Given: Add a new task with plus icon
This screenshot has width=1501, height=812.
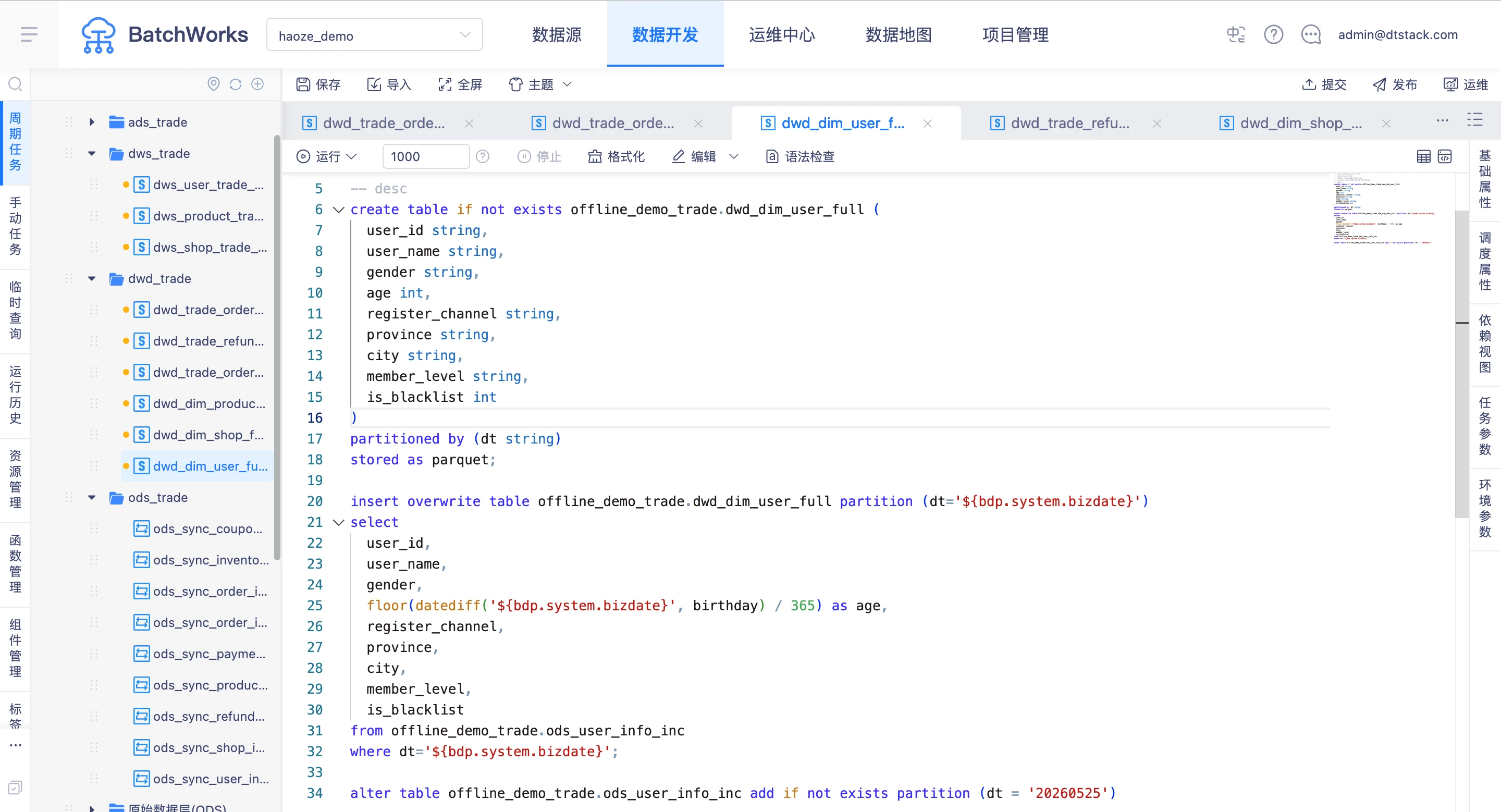Looking at the screenshot, I should pos(257,84).
